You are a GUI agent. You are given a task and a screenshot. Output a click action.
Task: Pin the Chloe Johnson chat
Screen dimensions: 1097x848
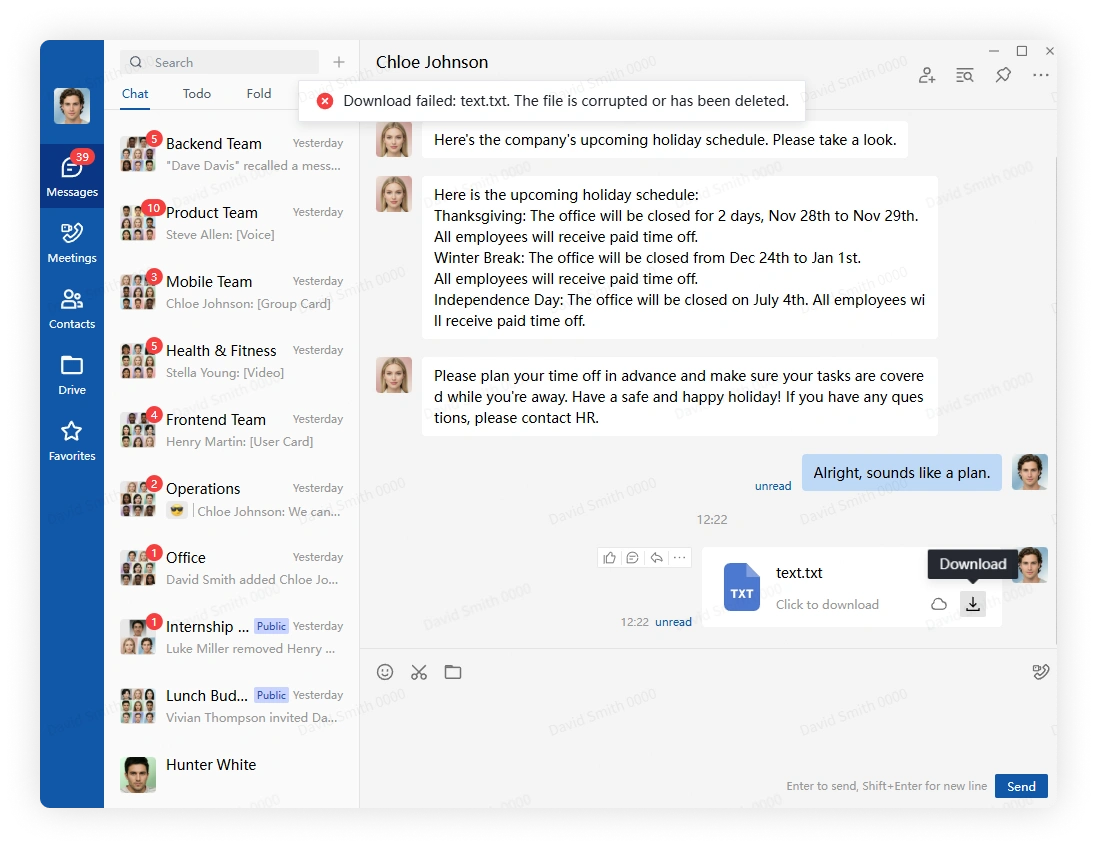(1003, 75)
